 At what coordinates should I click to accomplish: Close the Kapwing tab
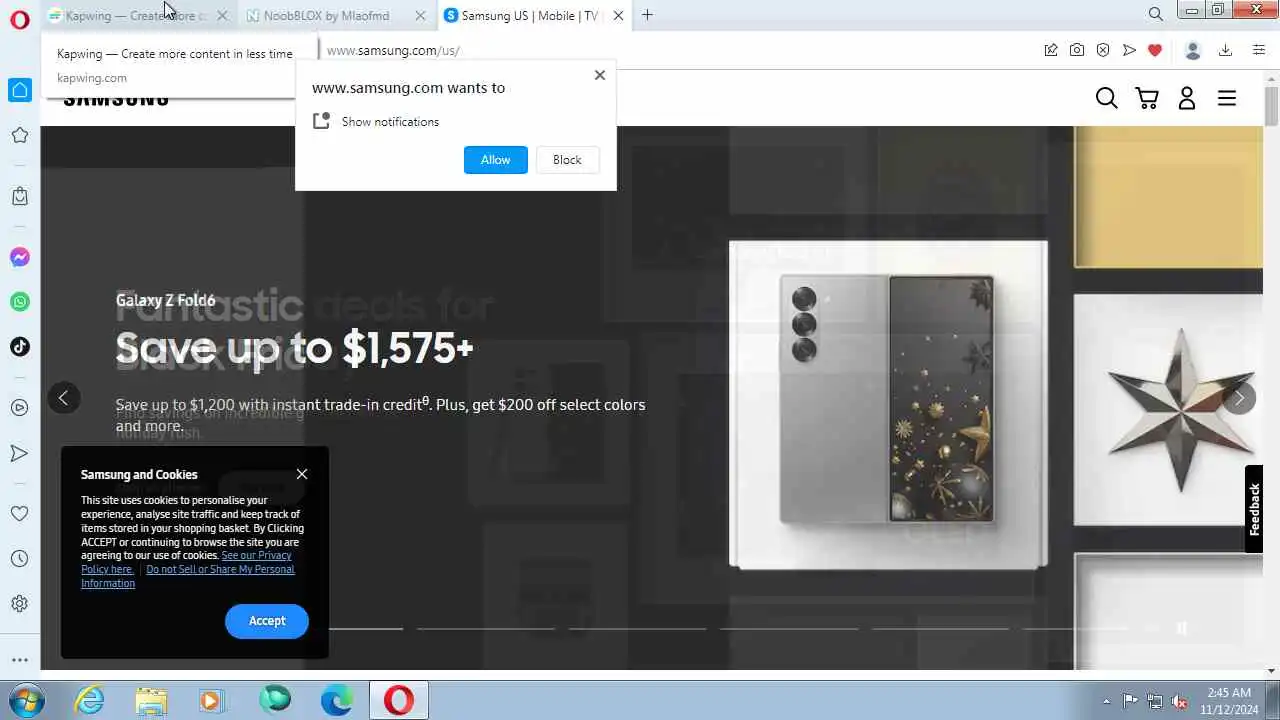click(222, 15)
